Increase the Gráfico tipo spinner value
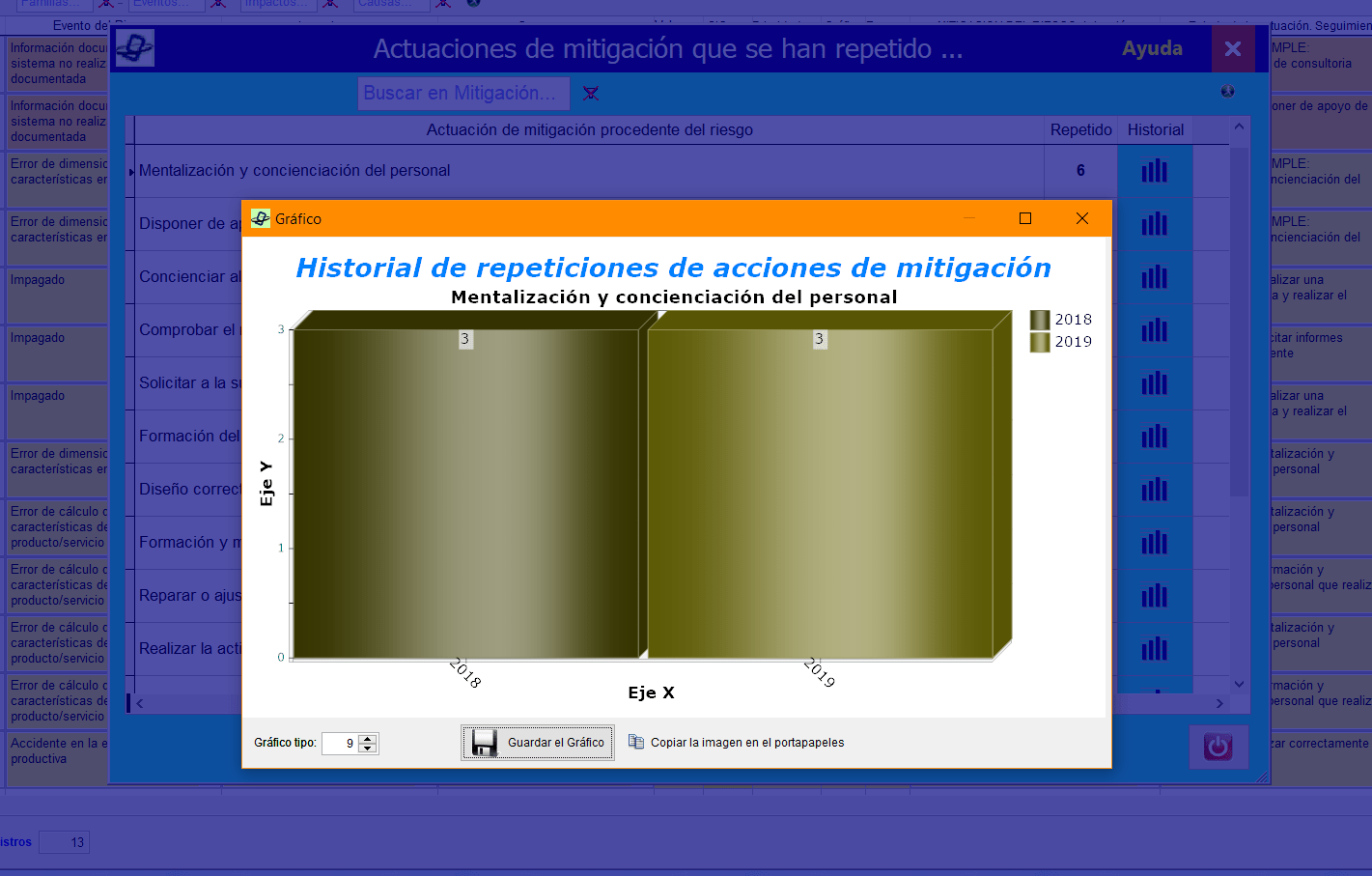Viewport: 1372px width, 876px height. pos(367,738)
